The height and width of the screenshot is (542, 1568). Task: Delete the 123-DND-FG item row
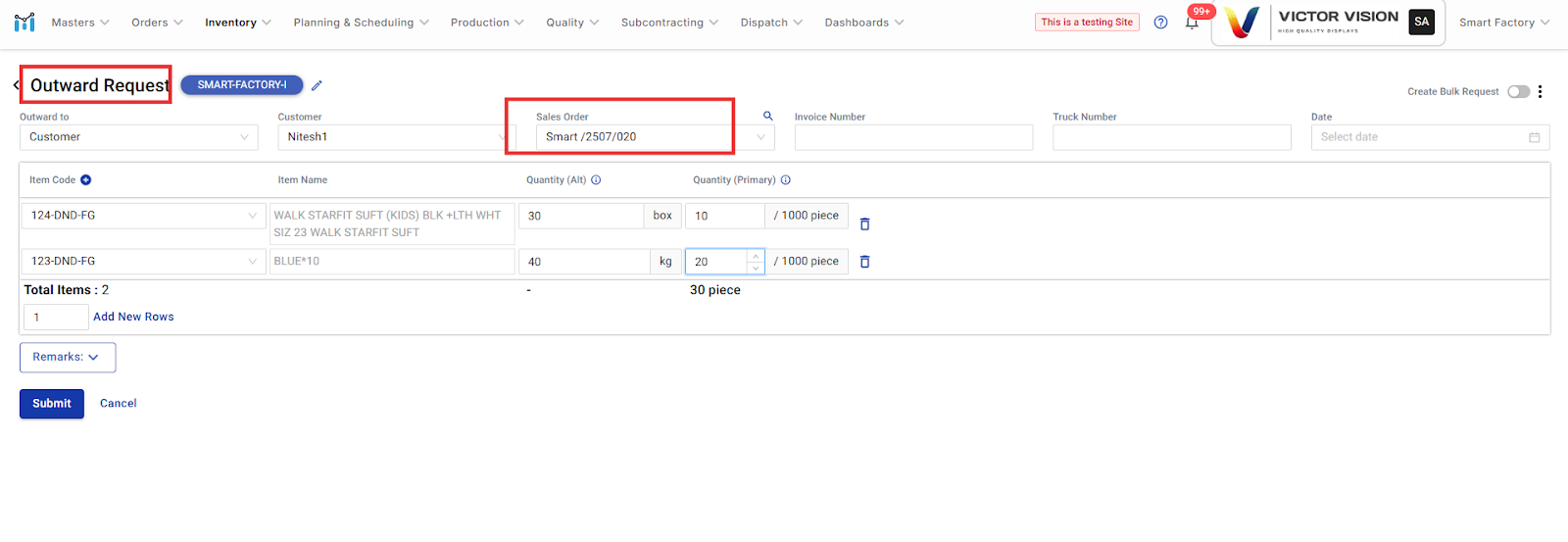tap(864, 262)
